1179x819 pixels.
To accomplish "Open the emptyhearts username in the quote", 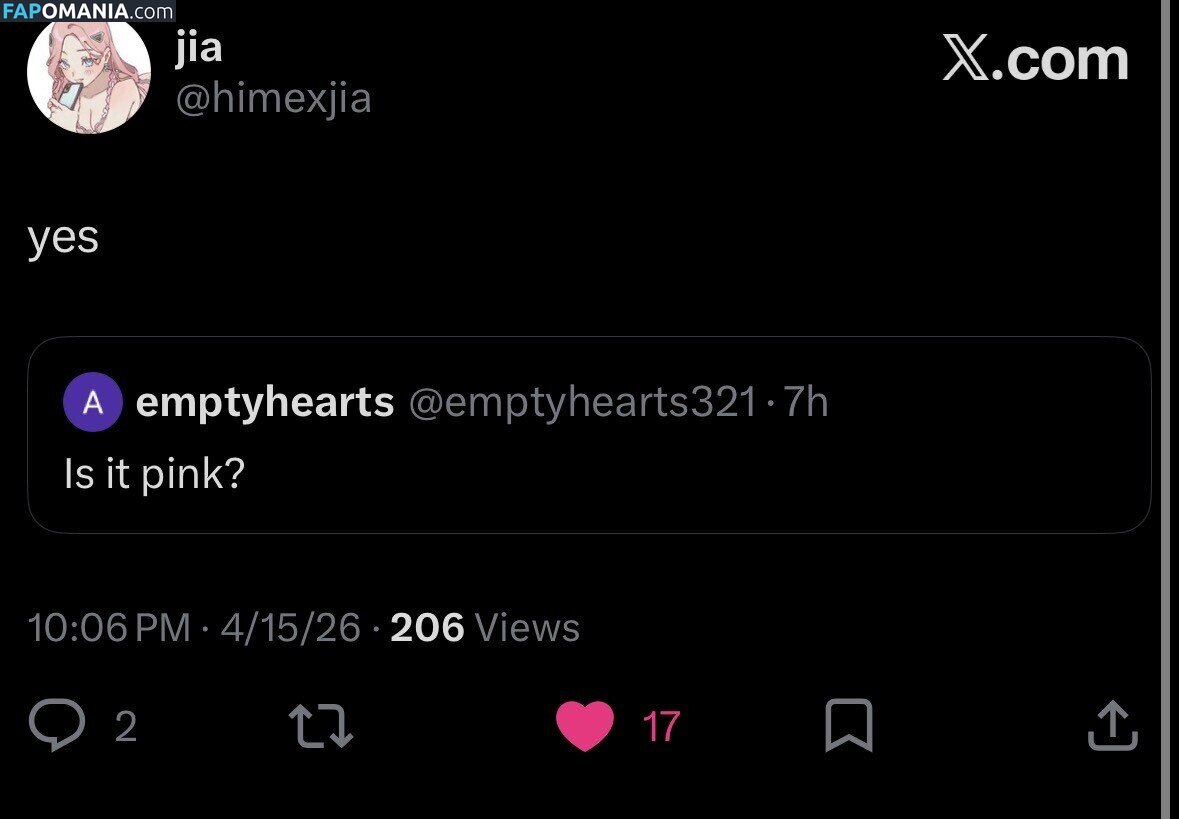I will point(265,402).
